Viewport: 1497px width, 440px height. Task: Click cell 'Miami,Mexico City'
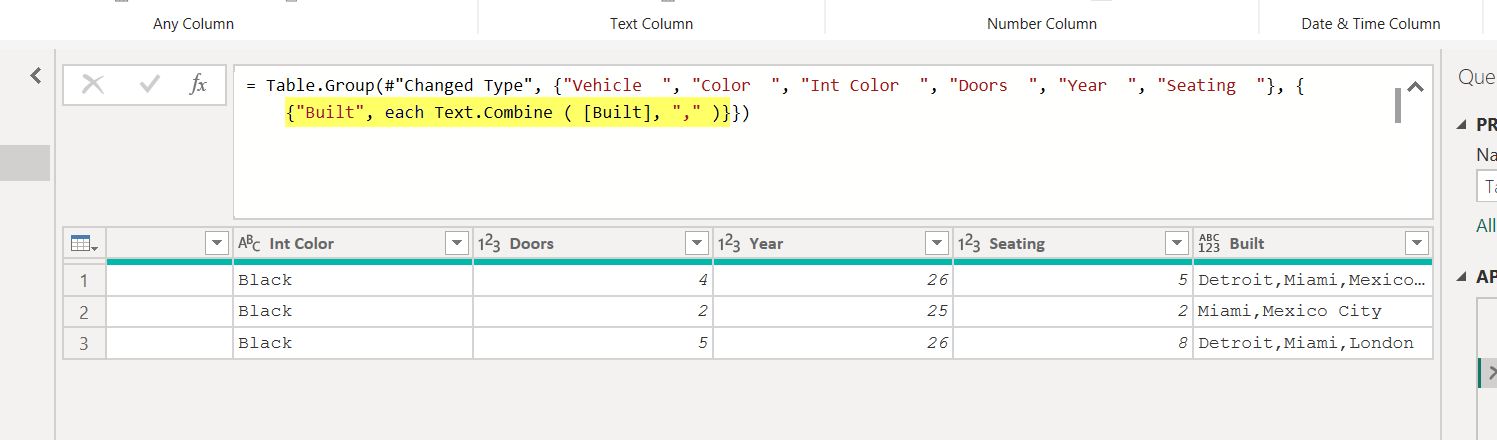click(x=1313, y=311)
